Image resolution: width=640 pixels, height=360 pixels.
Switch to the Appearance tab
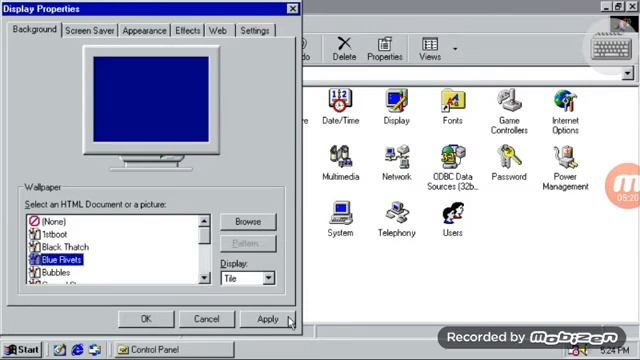coord(144,31)
